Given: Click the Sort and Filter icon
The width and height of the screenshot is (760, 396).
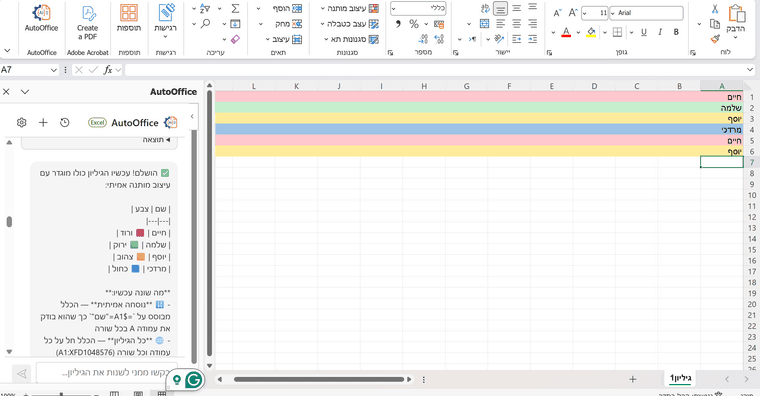Looking at the screenshot, I should click(205, 8).
